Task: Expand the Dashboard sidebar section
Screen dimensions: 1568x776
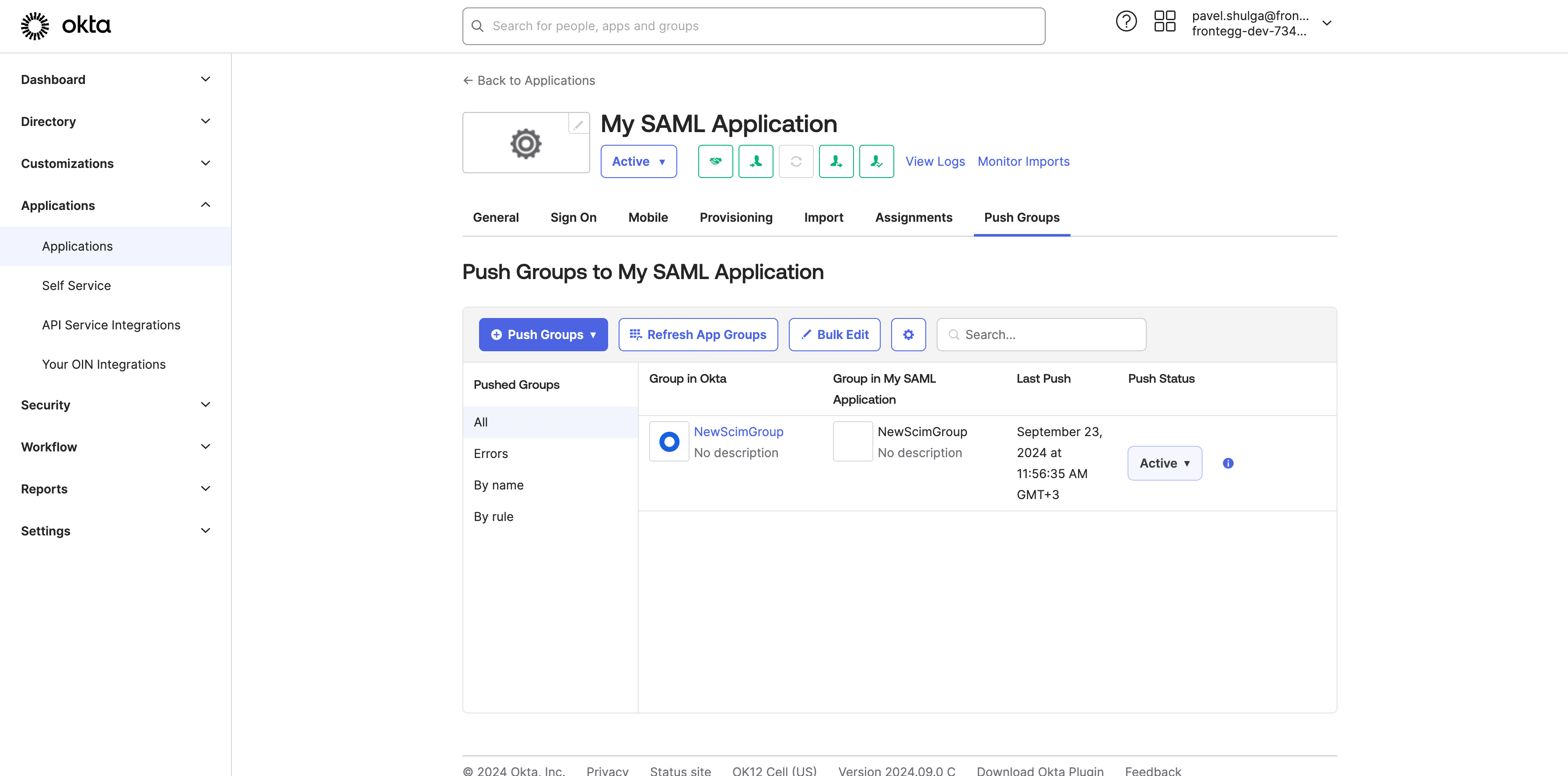Action: (x=115, y=80)
